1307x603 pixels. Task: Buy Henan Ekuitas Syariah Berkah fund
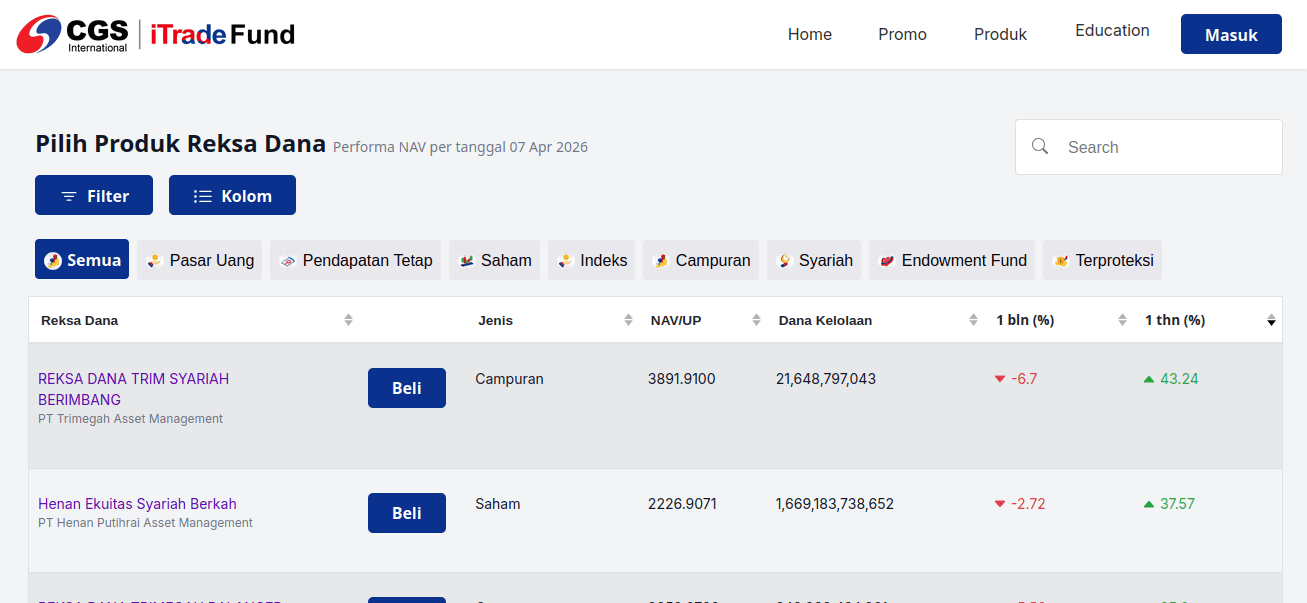(407, 513)
